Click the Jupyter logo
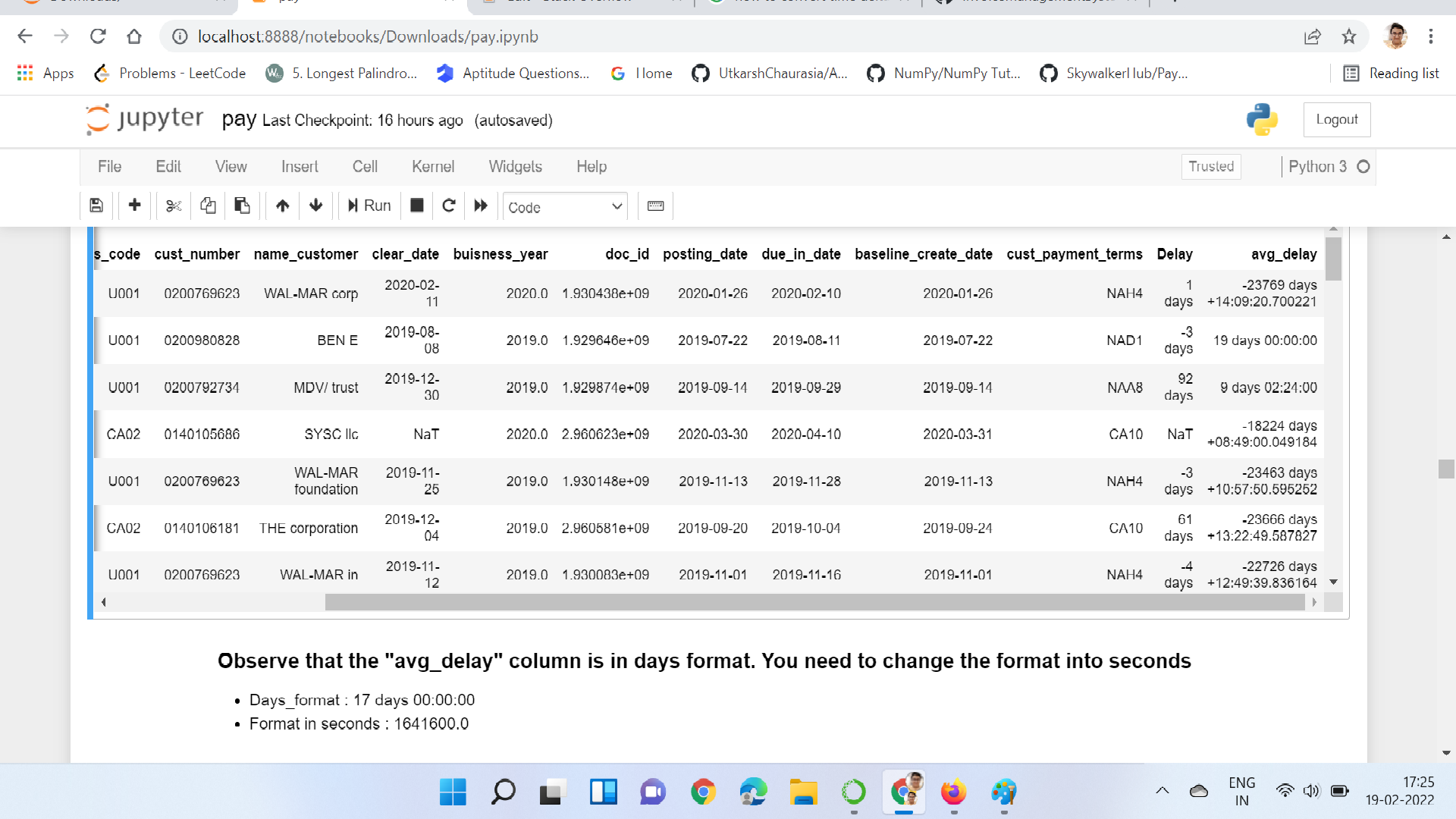Viewport: 1456px width, 819px height. coord(145,119)
